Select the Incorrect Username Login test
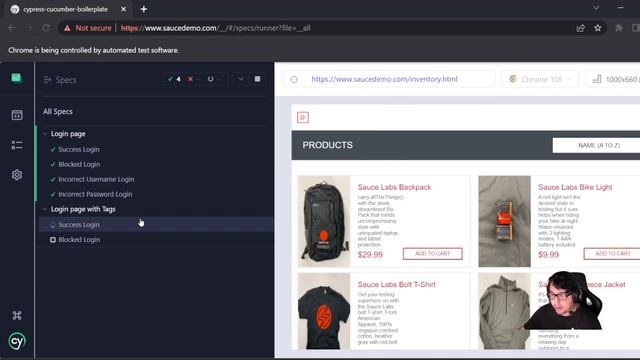This screenshot has width=640, height=360. click(96, 179)
